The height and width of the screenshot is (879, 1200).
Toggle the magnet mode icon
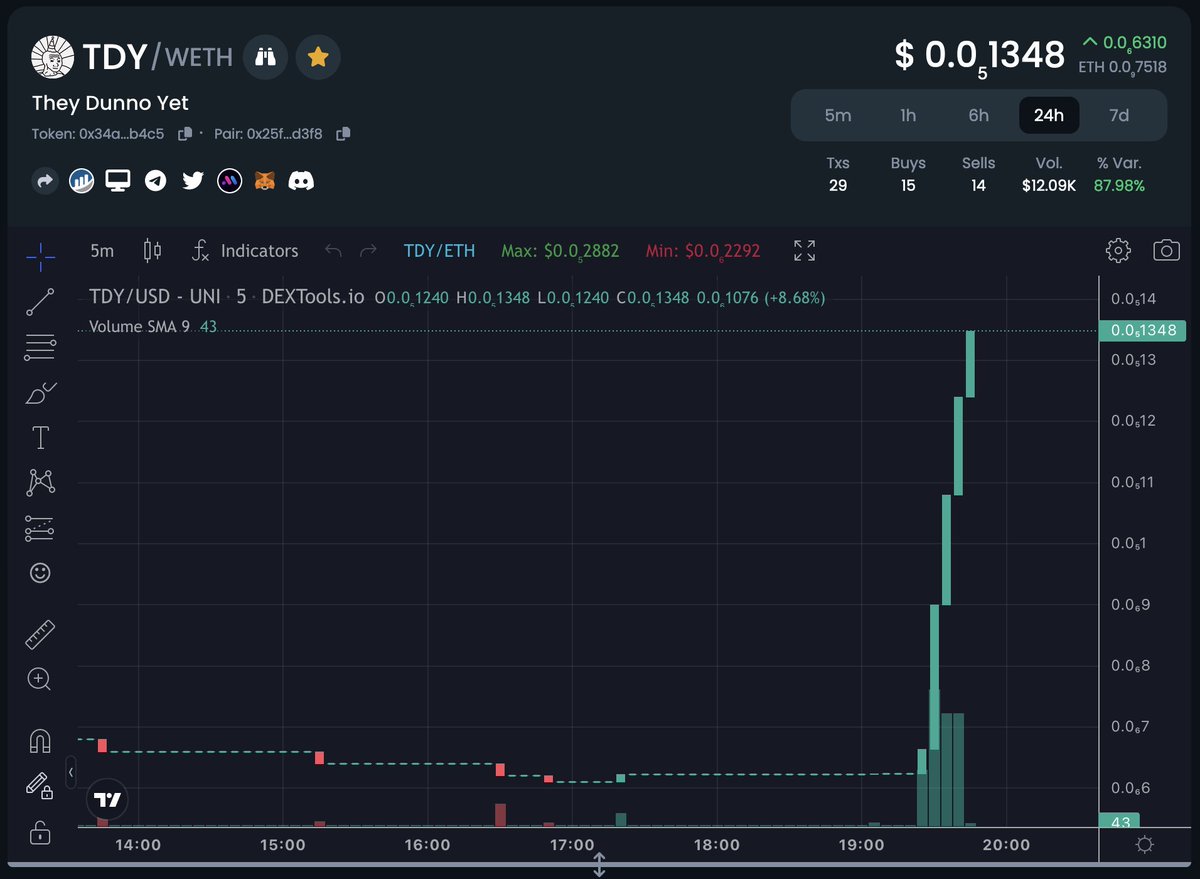(40, 741)
